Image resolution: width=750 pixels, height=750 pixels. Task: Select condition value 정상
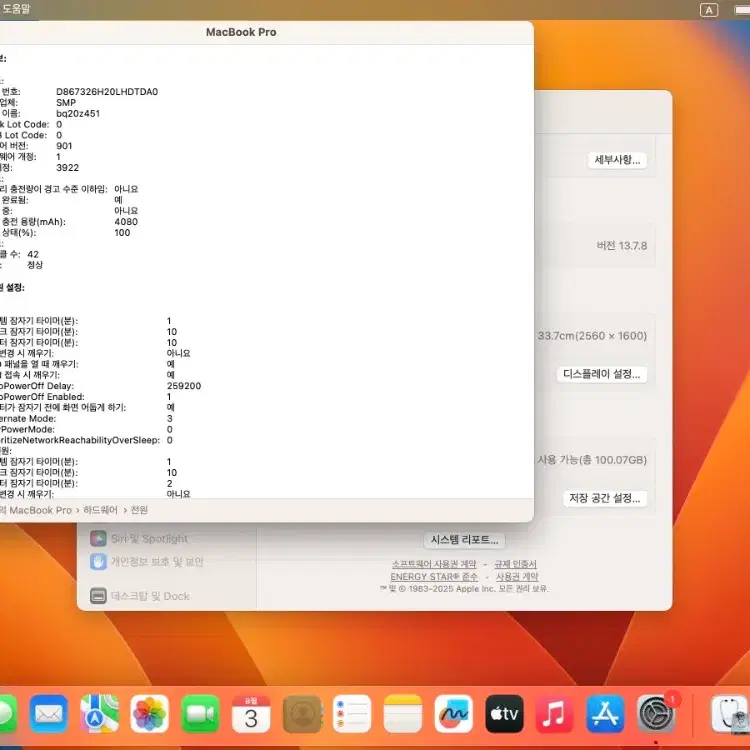pos(35,265)
